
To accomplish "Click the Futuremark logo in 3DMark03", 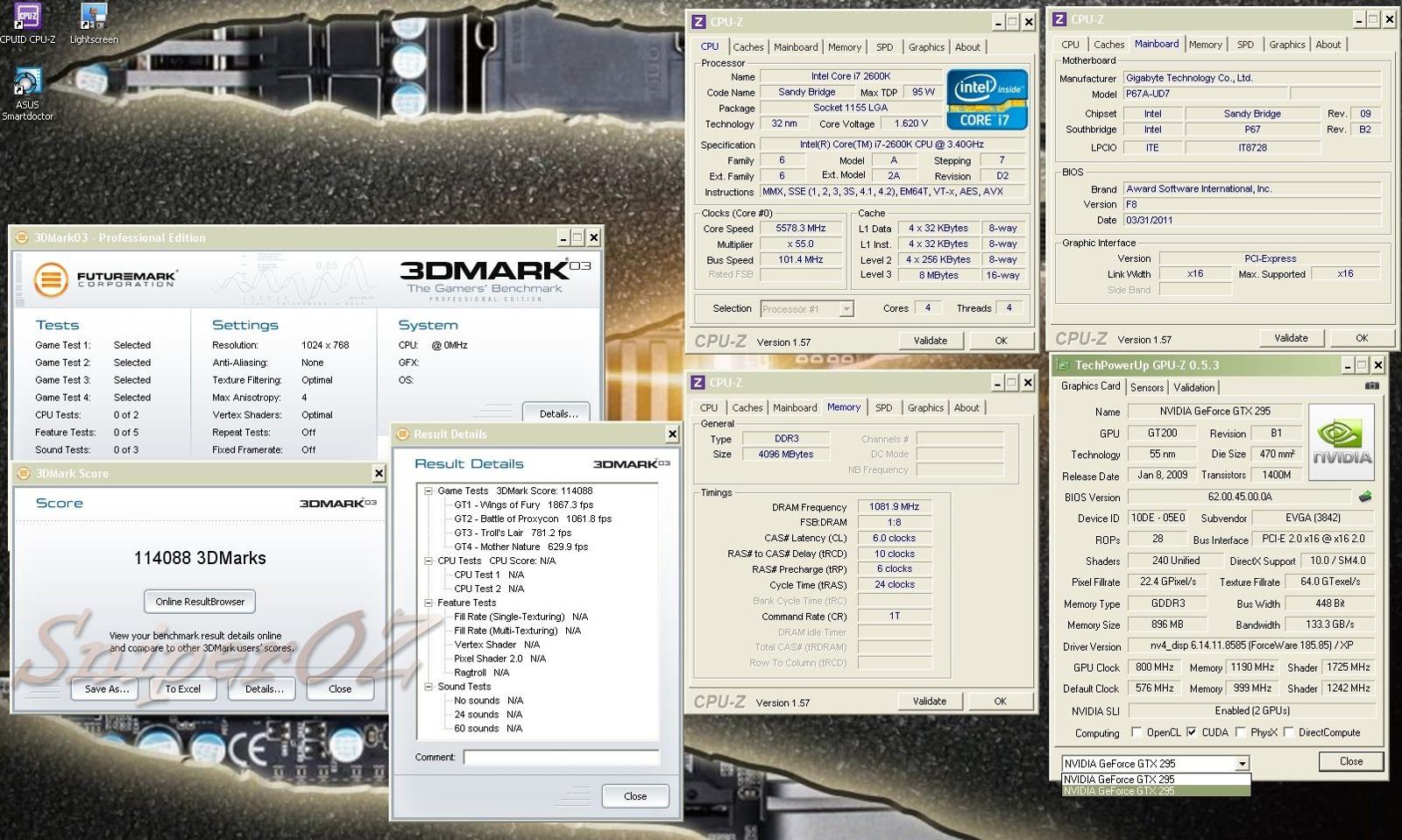I will coord(105,279).
